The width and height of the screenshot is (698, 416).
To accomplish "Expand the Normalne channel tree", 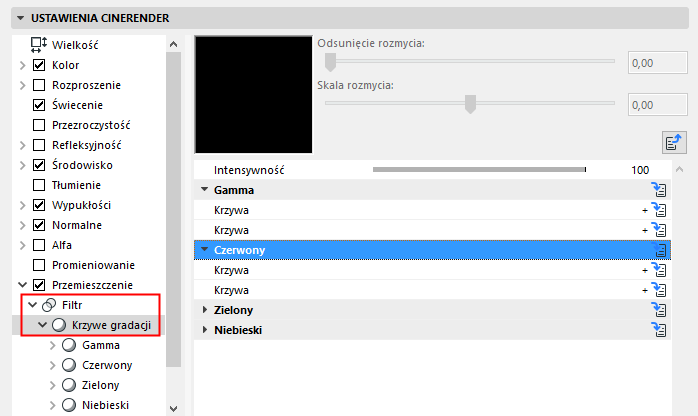I will coord(23,226).
